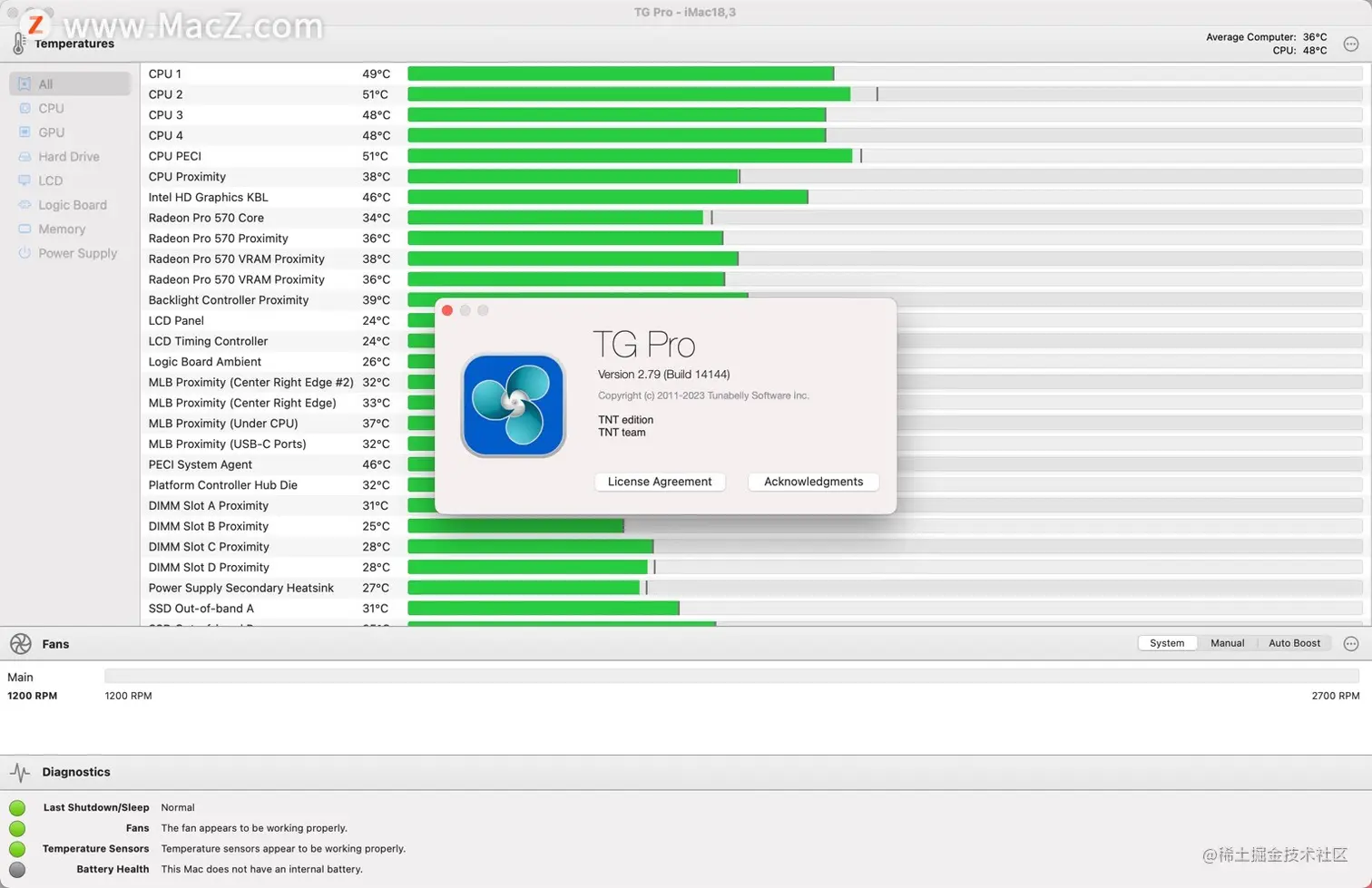Click the TG Pro fan app icon
1372x888 pixels.
coord(514,405)
